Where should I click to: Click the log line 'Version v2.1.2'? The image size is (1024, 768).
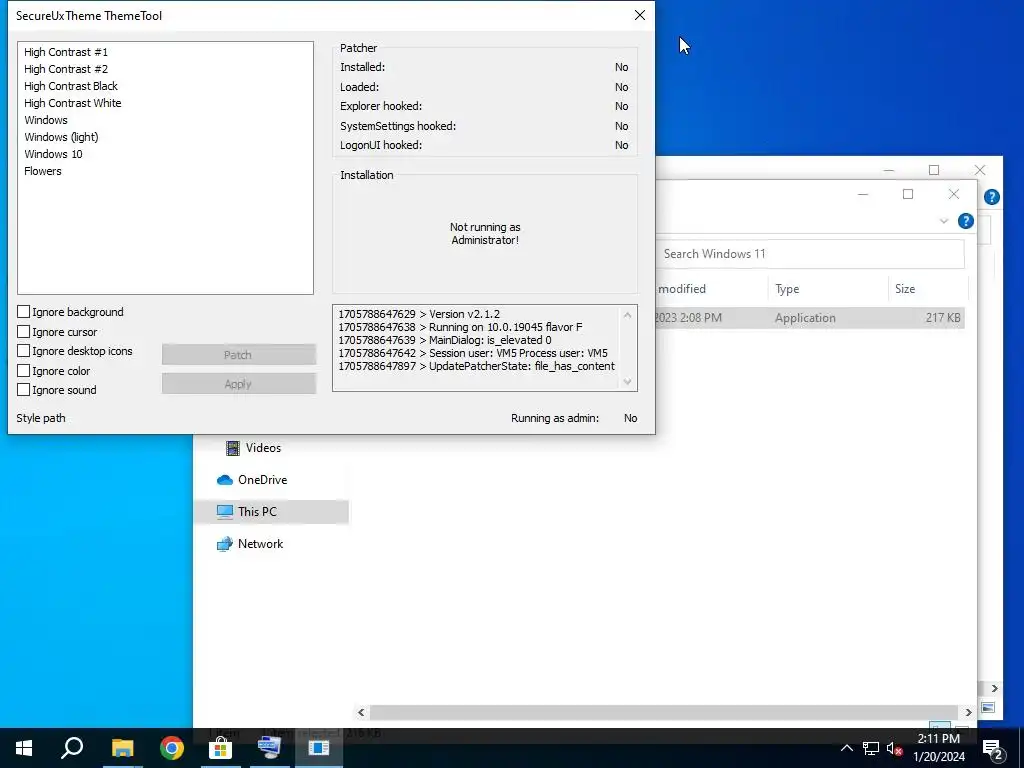pos(419,314)
